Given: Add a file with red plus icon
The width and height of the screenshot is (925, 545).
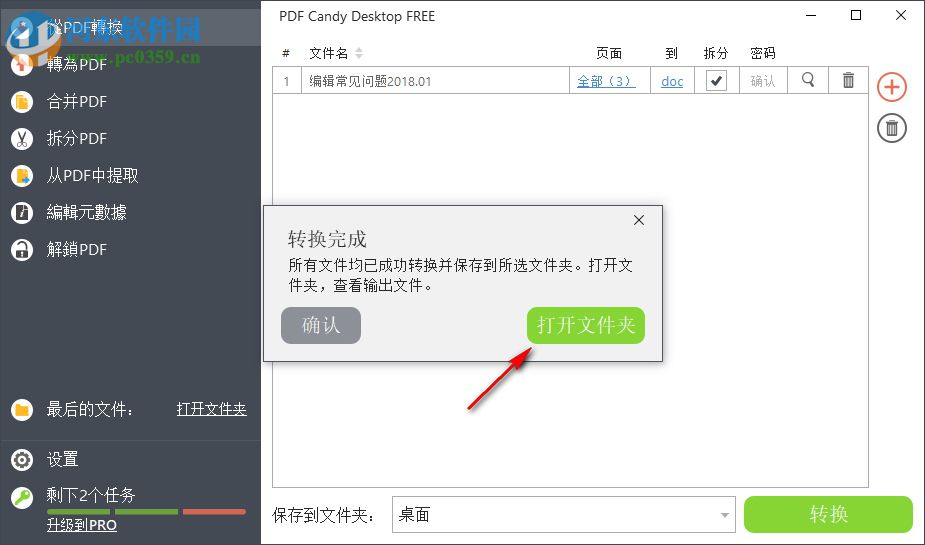Looking at the screenshot, I should point(891,87).
